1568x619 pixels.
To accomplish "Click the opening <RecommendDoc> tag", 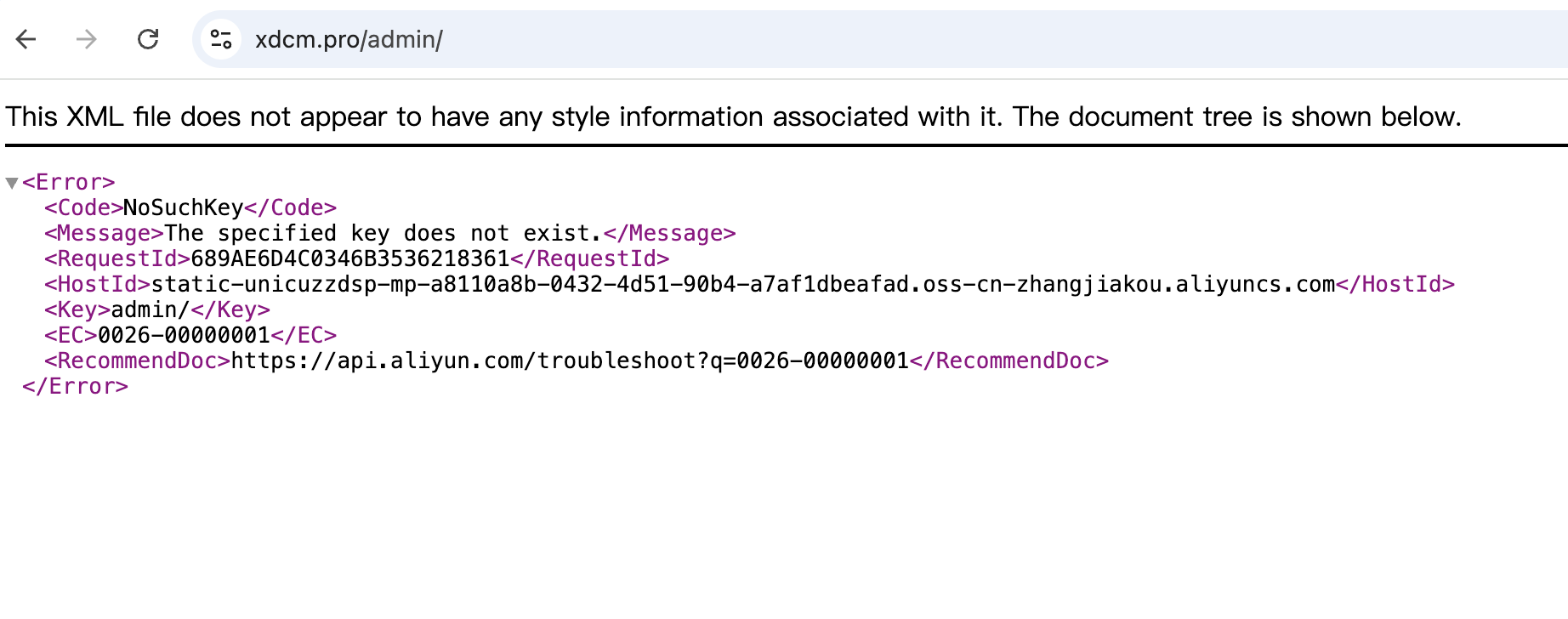I will [137, 361].
